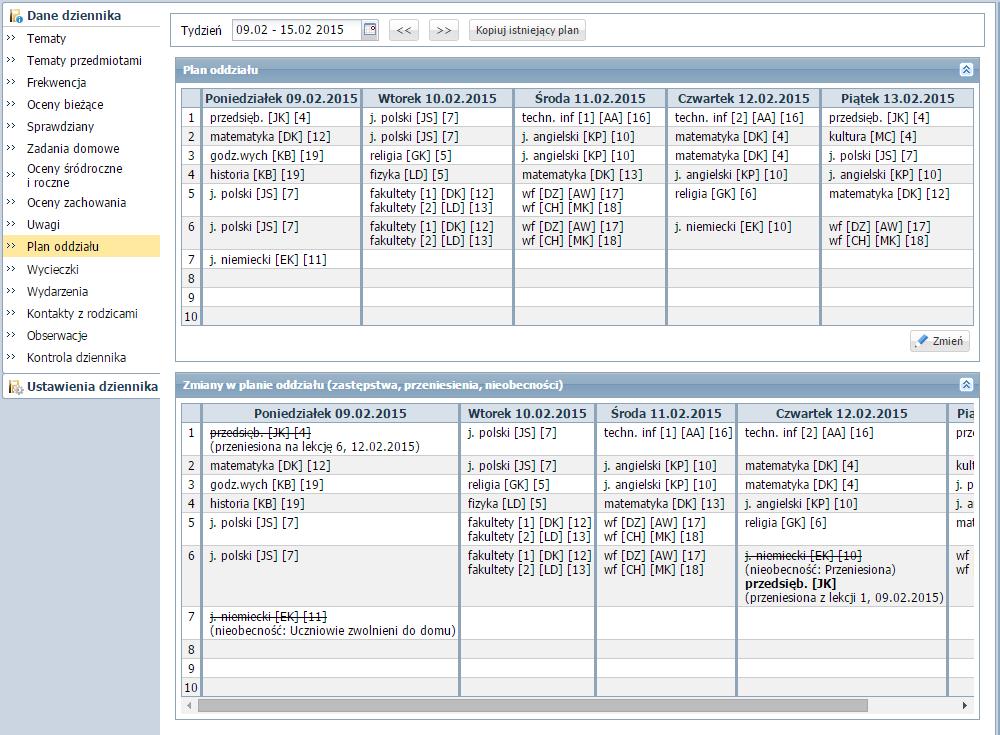This screenshot has height=735, width=1000.
Task: Open Wydarzenia in the sidebar
Action: (57, 292)
